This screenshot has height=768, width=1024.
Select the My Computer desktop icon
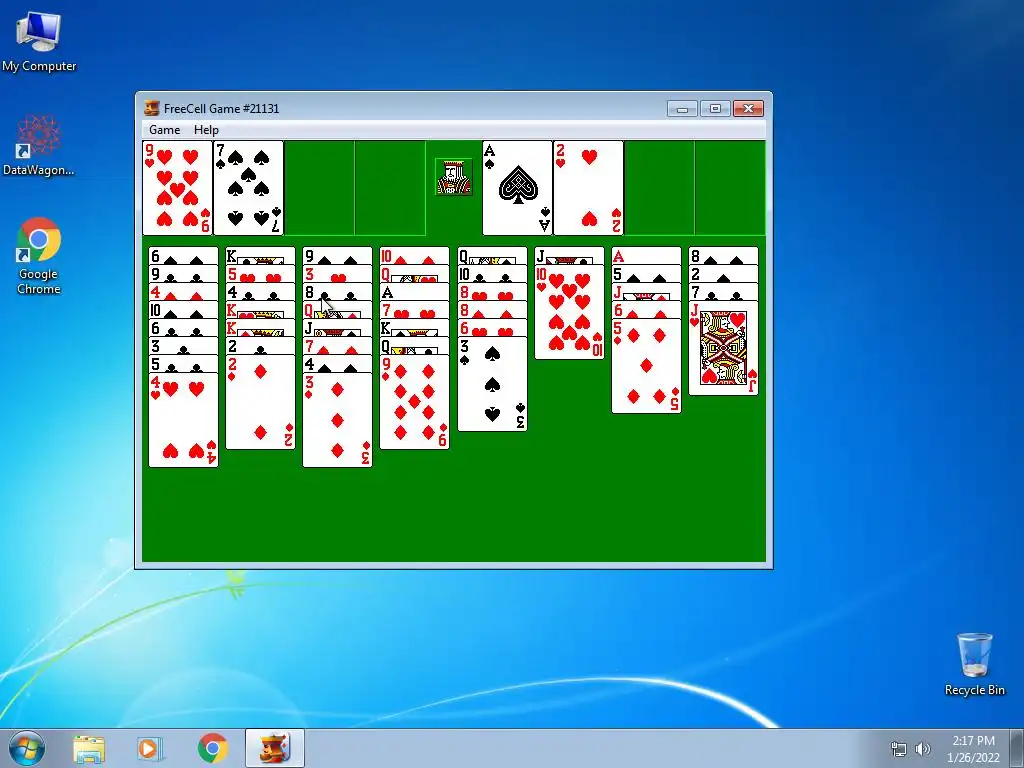click(39, 41)
